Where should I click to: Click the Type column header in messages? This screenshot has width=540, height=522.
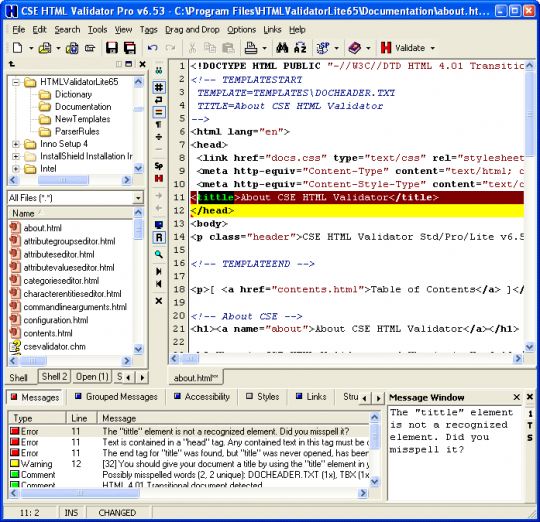37,418
